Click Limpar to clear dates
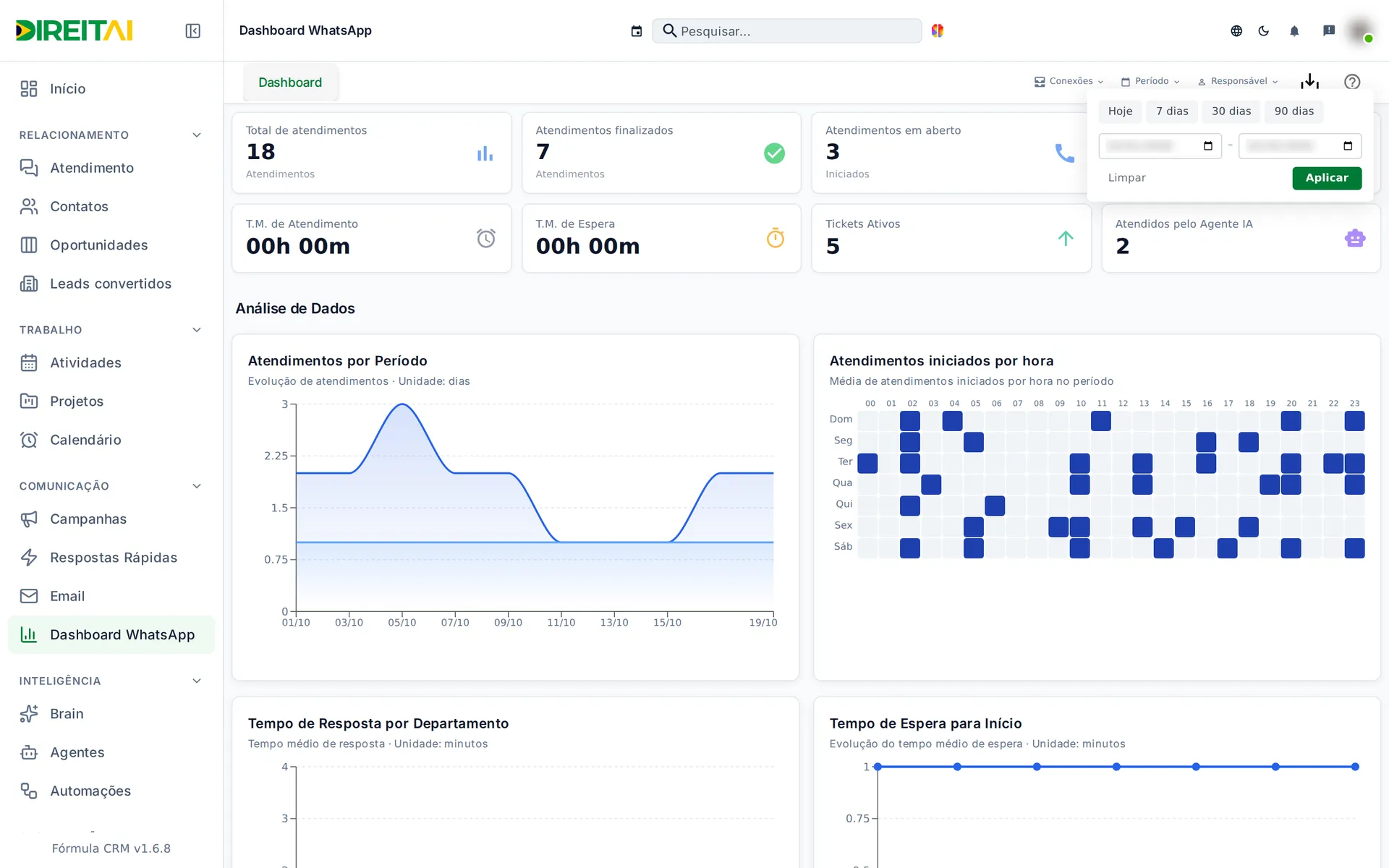 (x=1126, y=178)
